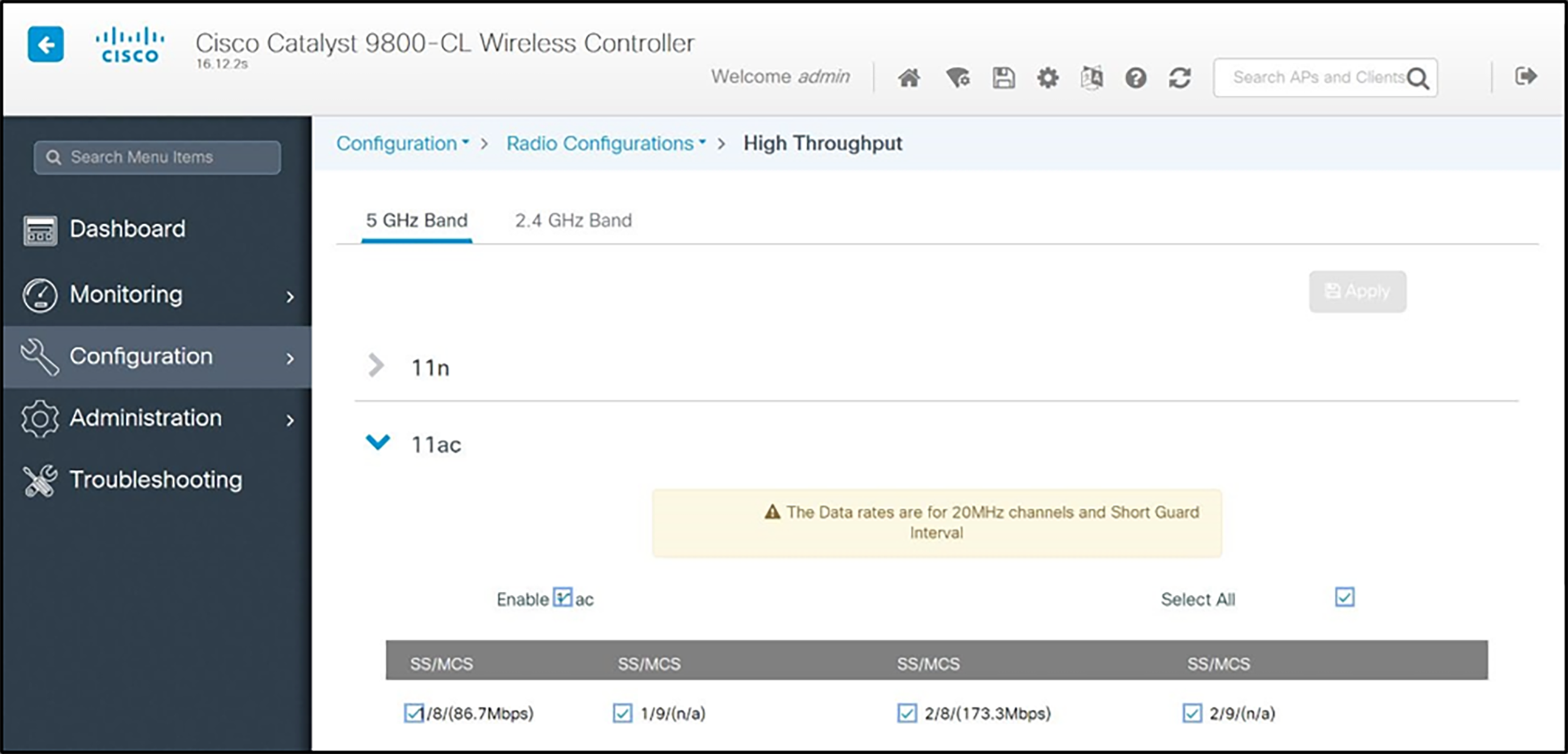Expand the 11n section
This screenshot has width=1568, height=754.
[x=377, y=366]
